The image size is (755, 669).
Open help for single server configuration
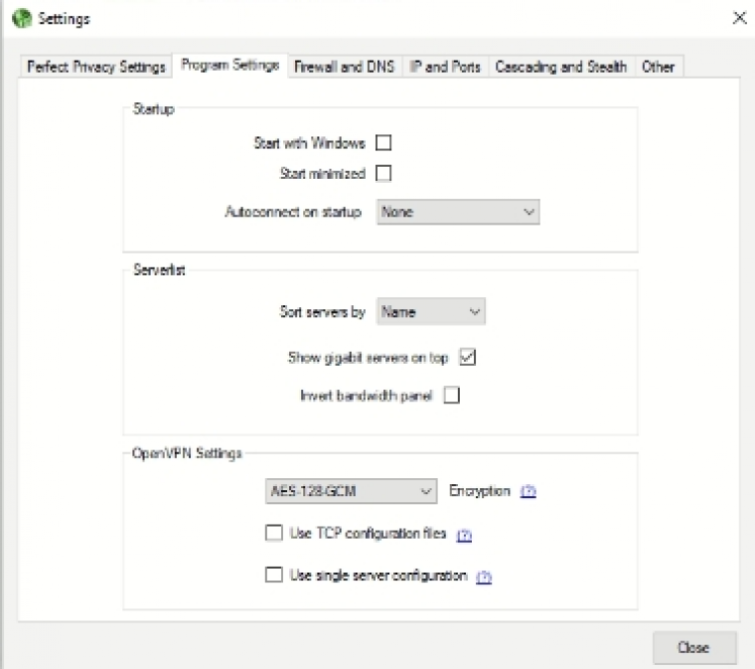[484, 577]
